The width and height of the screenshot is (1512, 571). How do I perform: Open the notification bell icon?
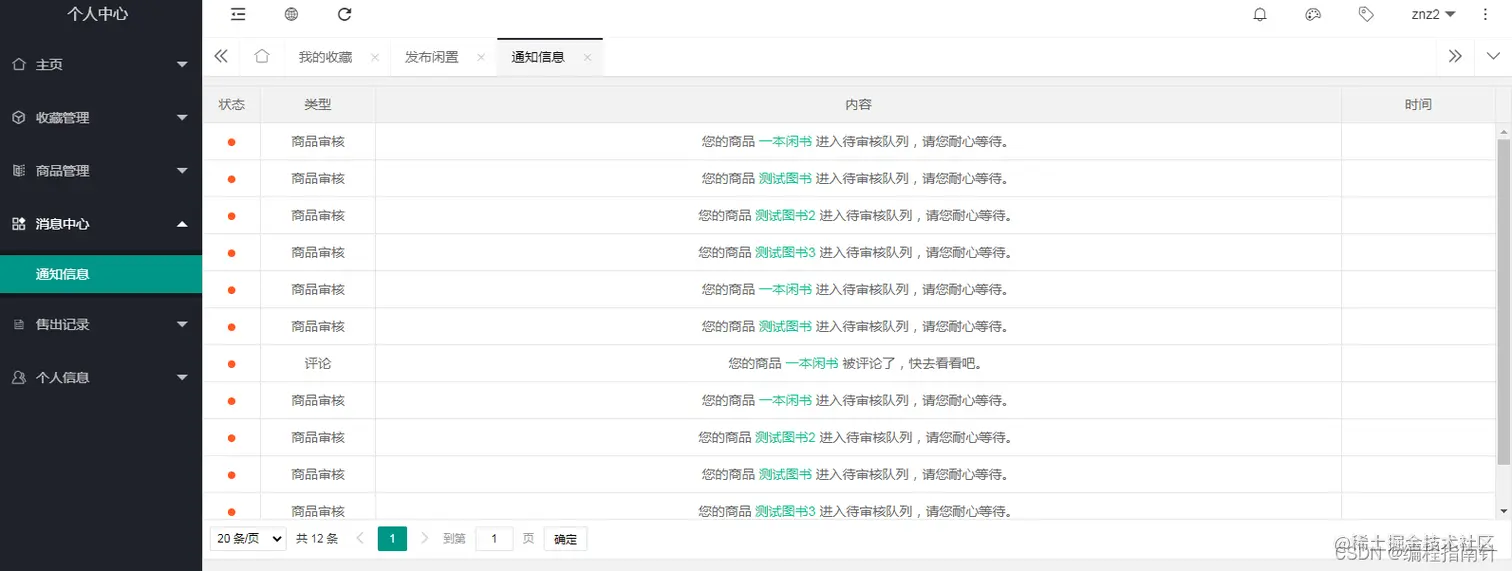(1260, 14)
